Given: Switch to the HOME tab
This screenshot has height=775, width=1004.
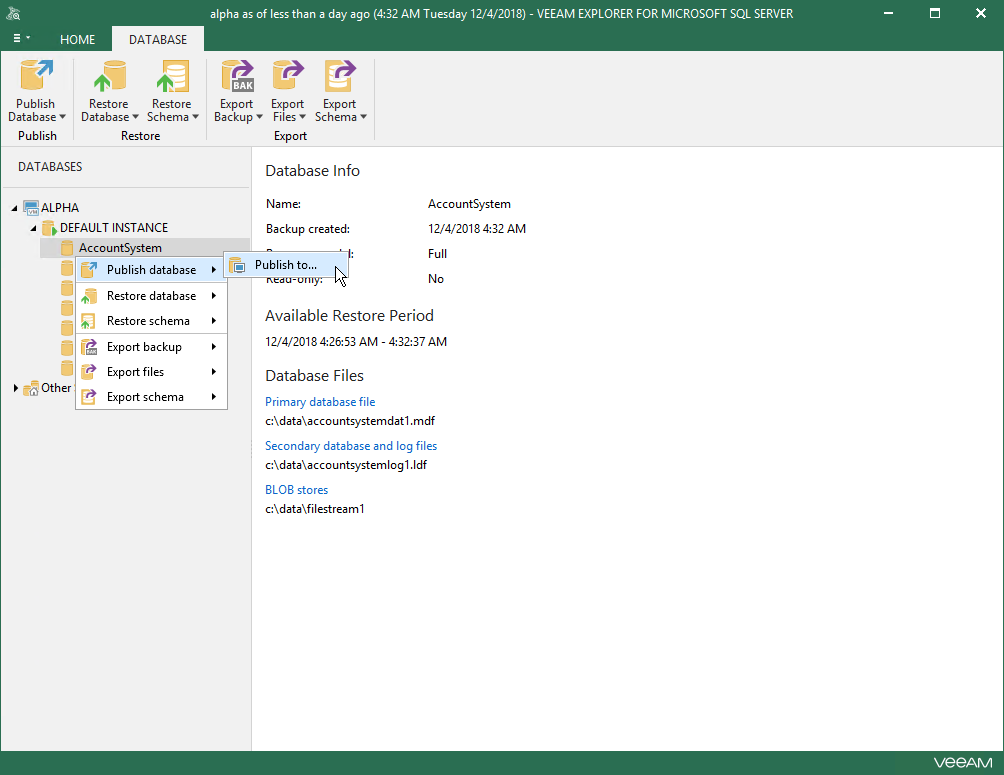Looking at the screenshot, I should 77,40.
